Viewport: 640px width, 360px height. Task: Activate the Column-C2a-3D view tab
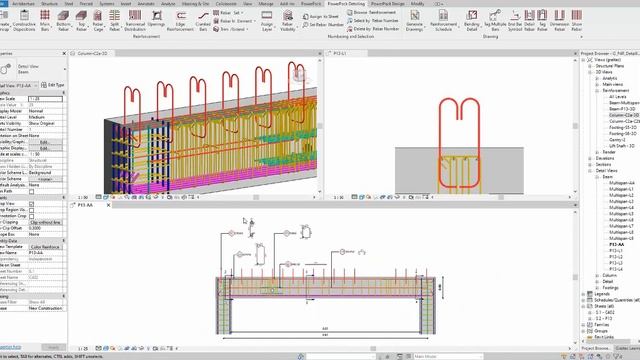92,53
